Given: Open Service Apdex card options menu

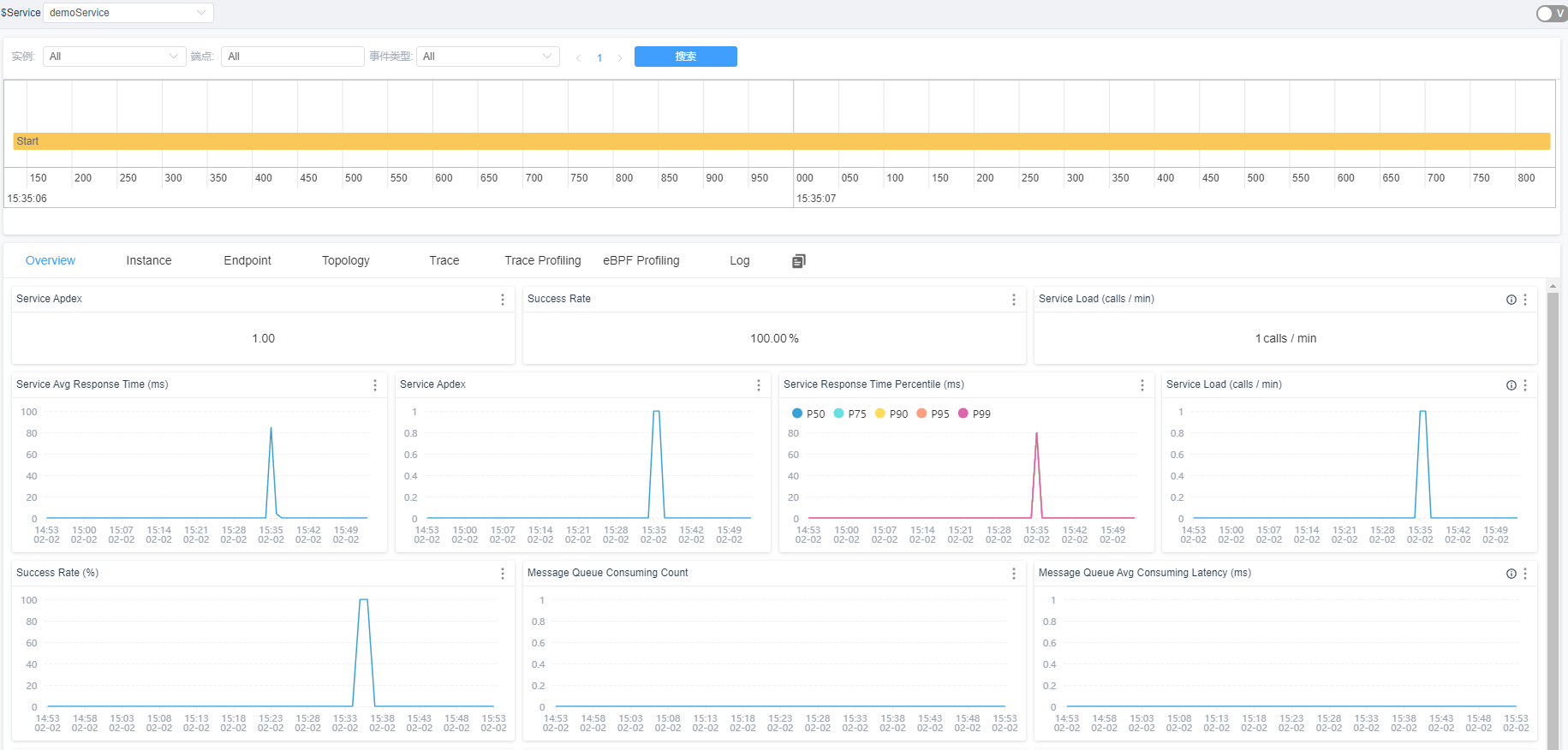Looking at the screenshot, I should tap(503, 300).
